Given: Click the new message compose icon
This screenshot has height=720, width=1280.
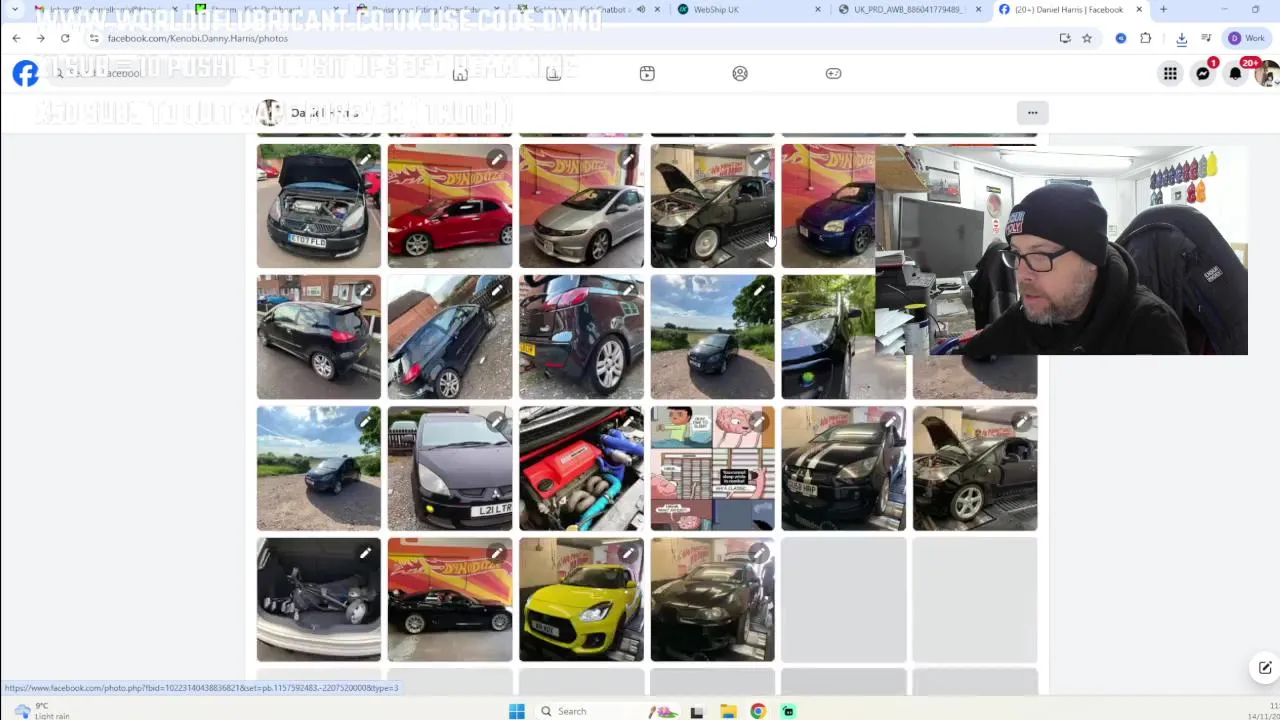Looking at the screenshot, I should click(1264, 668).
